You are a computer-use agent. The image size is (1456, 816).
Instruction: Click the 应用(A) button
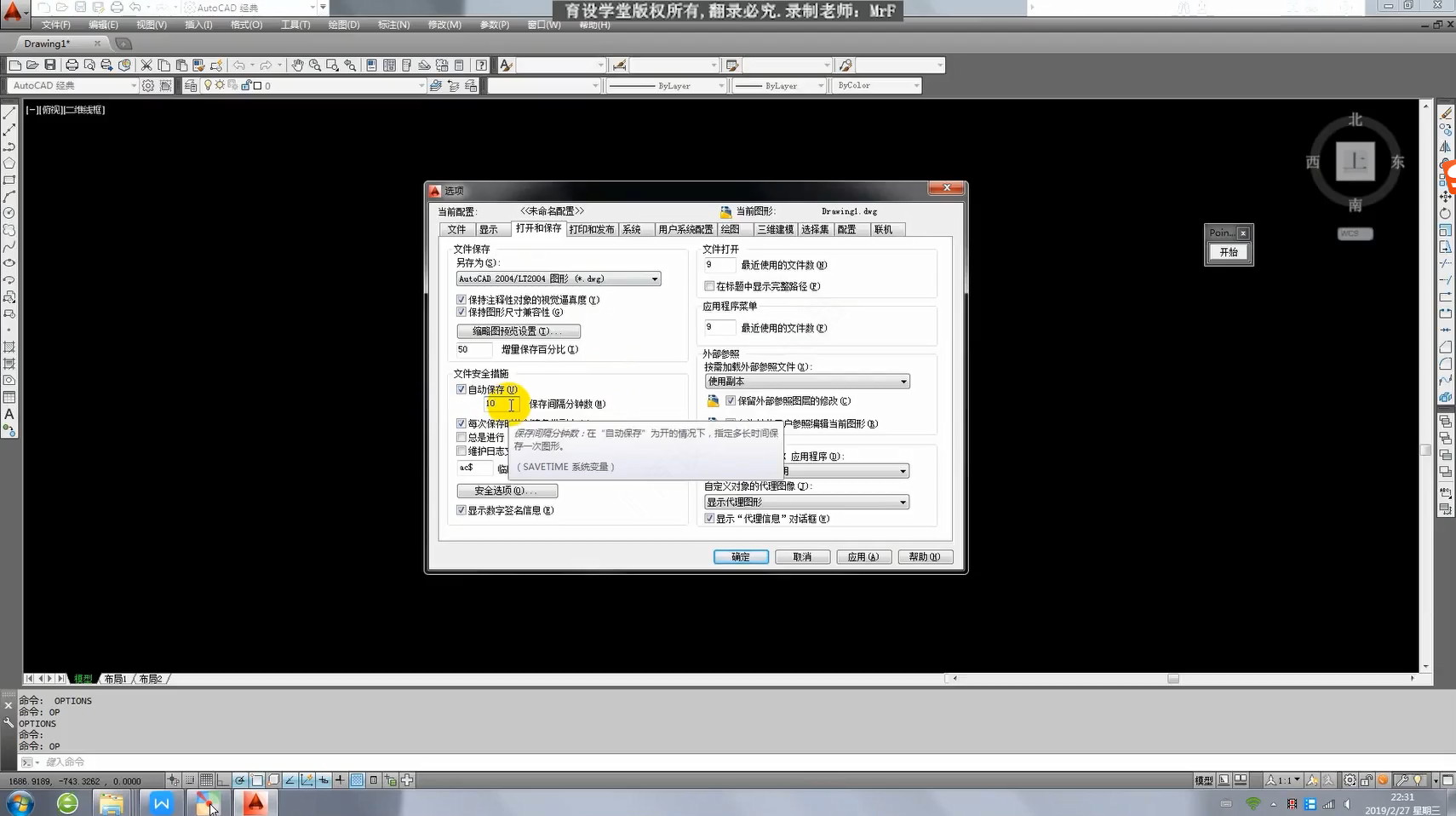(863, 557)
